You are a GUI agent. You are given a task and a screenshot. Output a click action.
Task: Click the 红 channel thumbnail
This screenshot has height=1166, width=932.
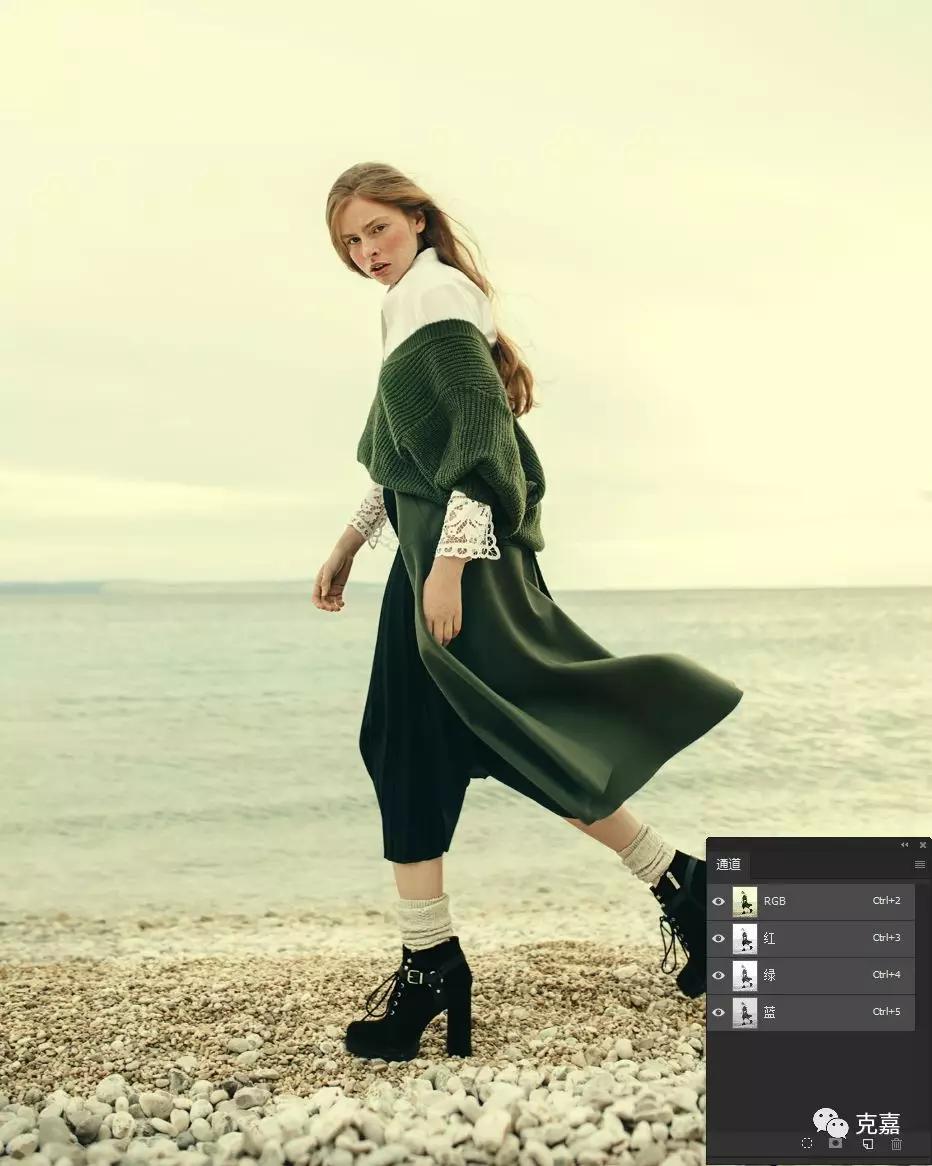[745, 938]
